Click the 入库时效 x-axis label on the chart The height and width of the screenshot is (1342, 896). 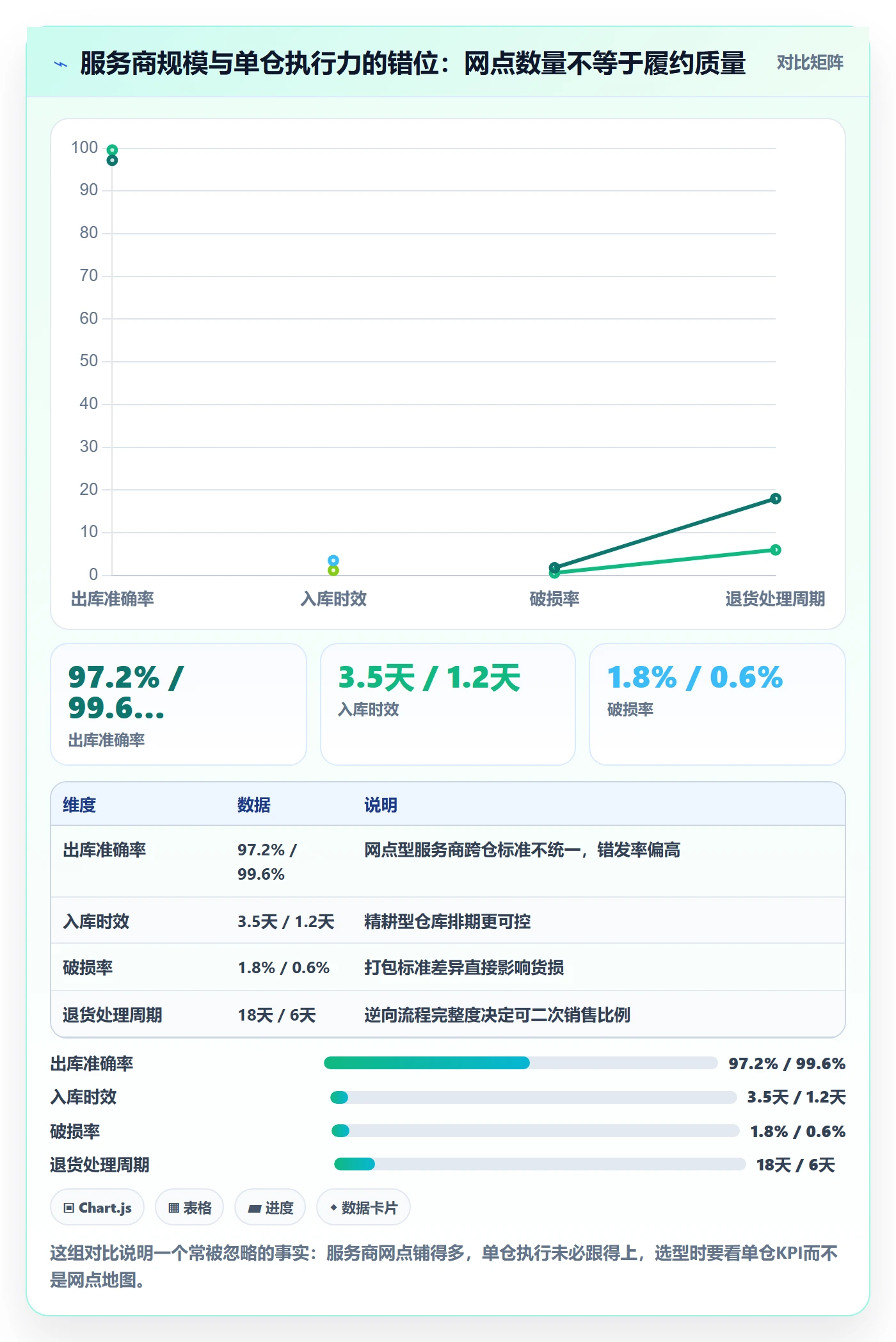coord(333,599)
